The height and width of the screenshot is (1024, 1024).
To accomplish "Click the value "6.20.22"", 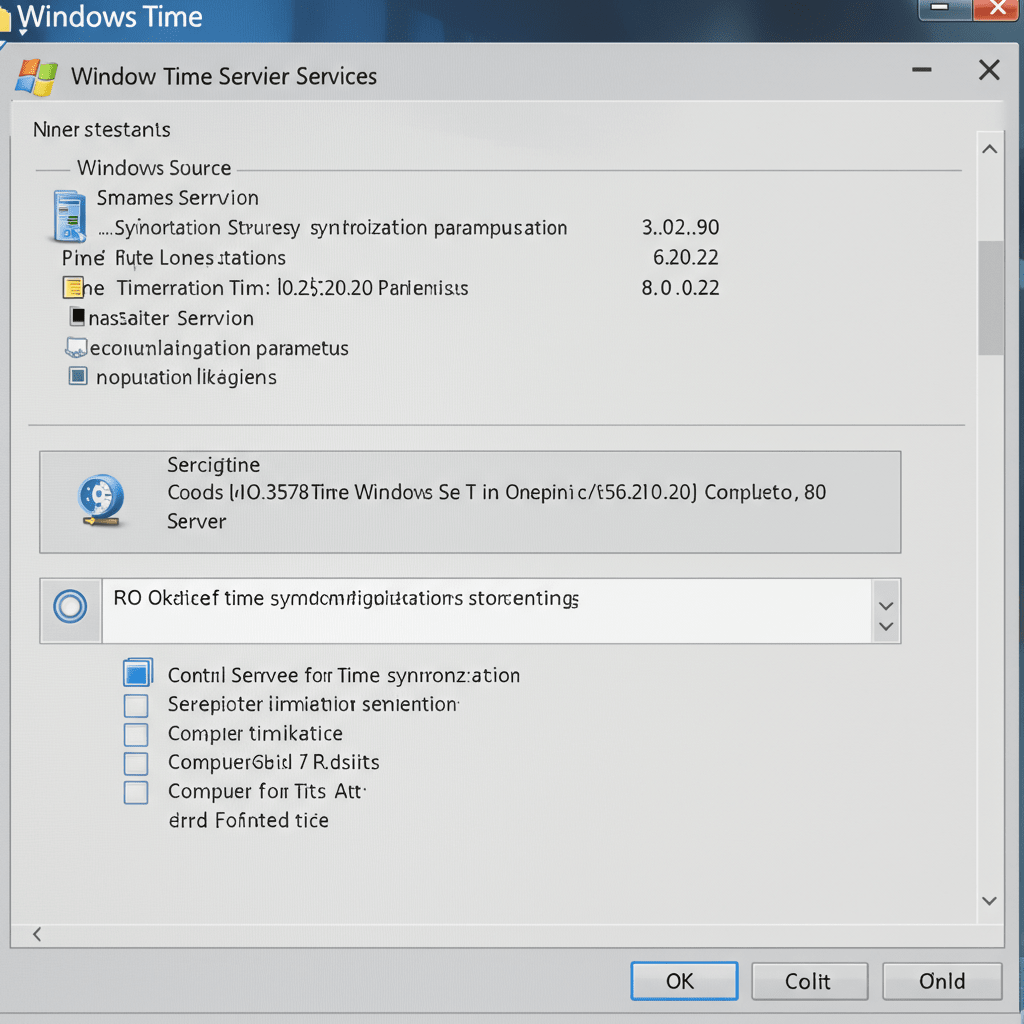I will [686, 257].
